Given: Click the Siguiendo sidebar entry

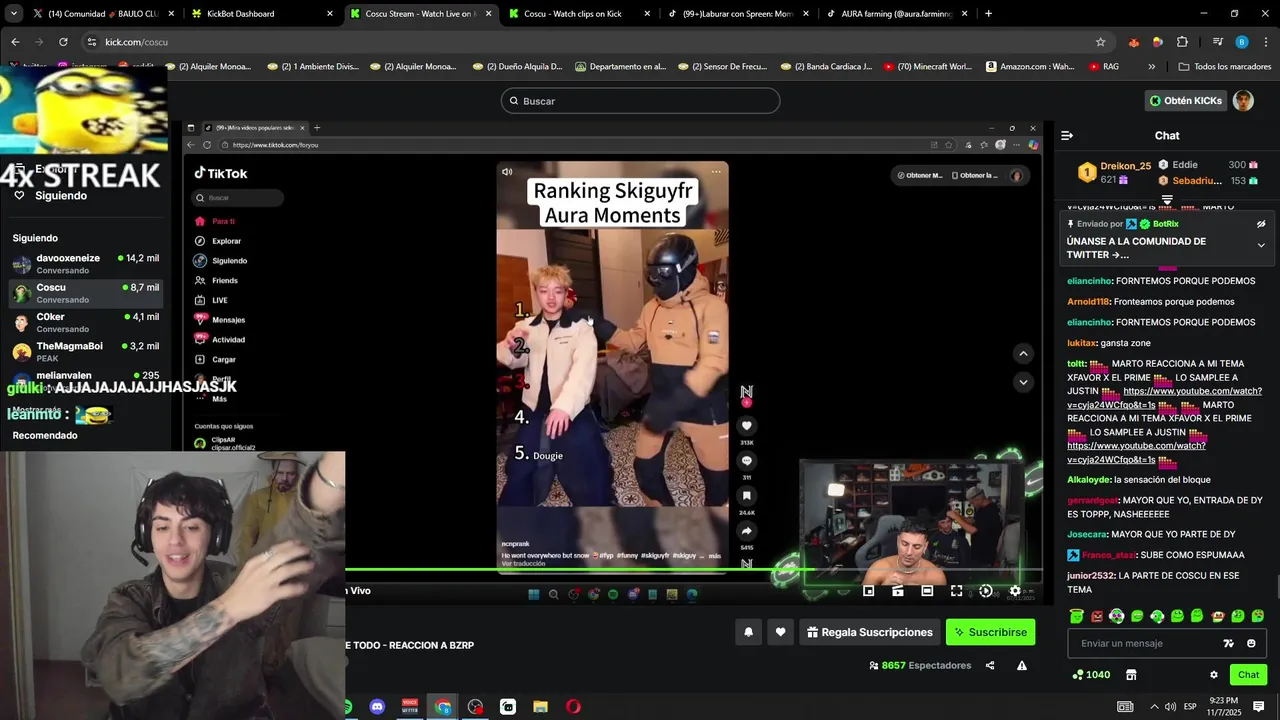Looking at the screenshot, I should (61, 196).
